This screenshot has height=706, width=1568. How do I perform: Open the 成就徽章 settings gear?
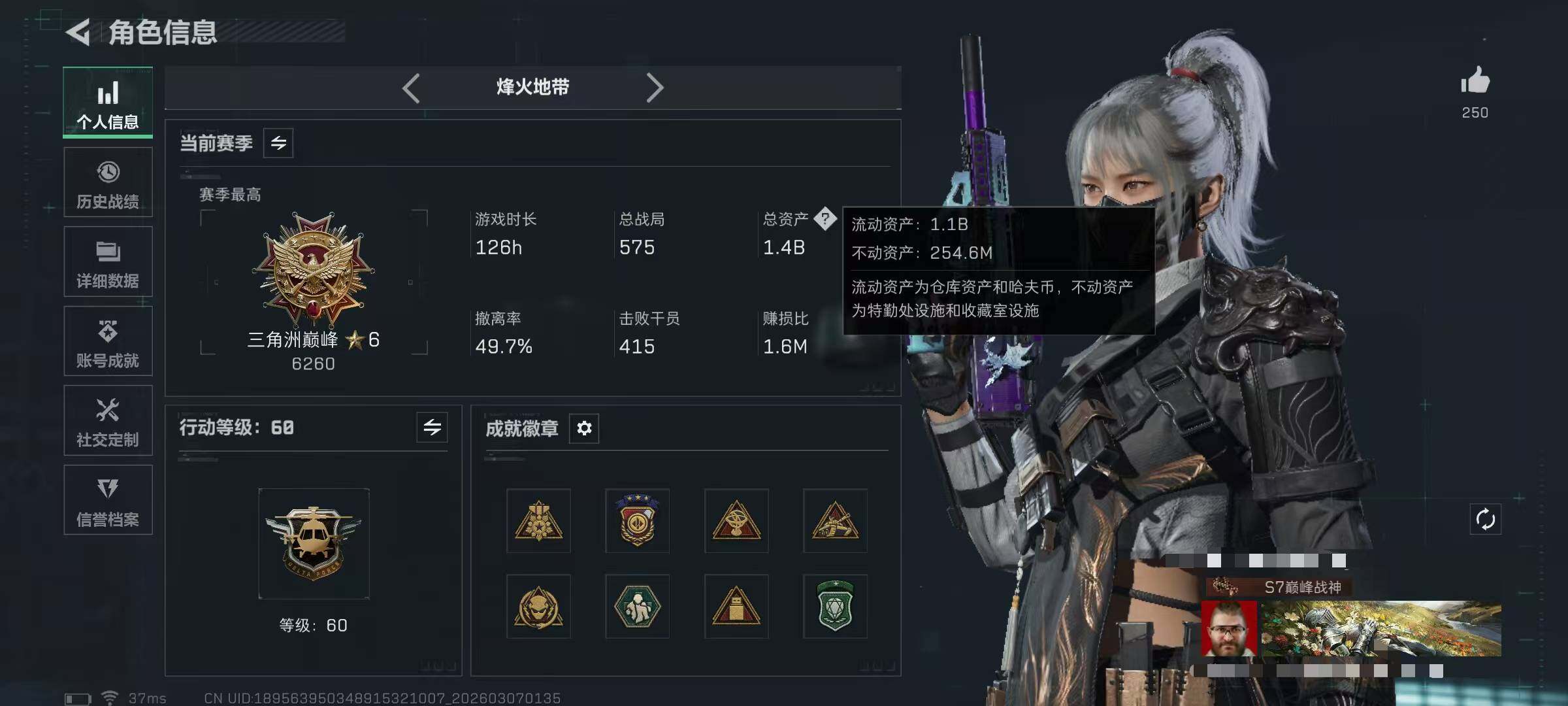(x=584, y=428)
